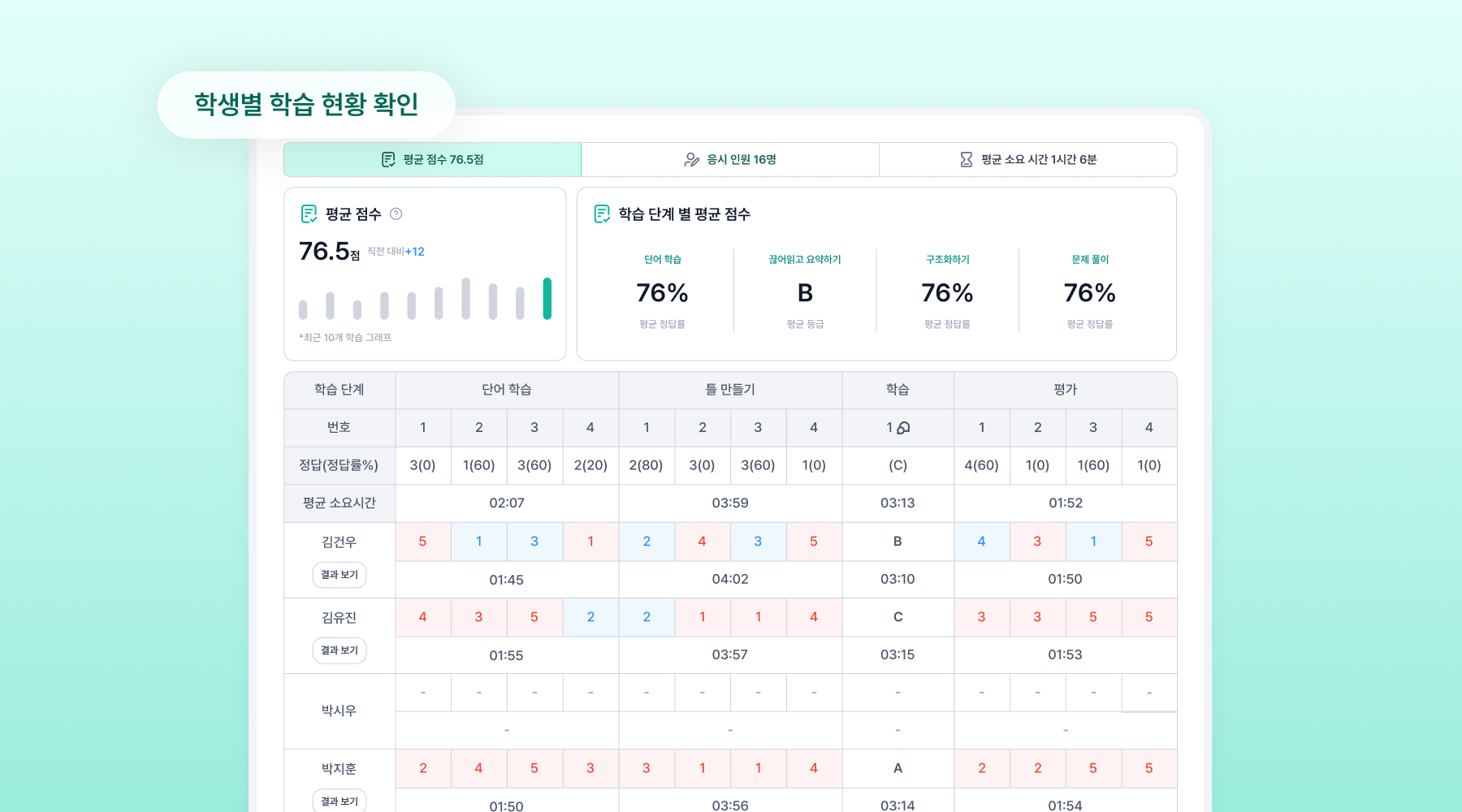Viewport: 1462px width, 812px height.
Task: Click the 문제 풀이 76% stage score
Action: (x=1089, y=292)
